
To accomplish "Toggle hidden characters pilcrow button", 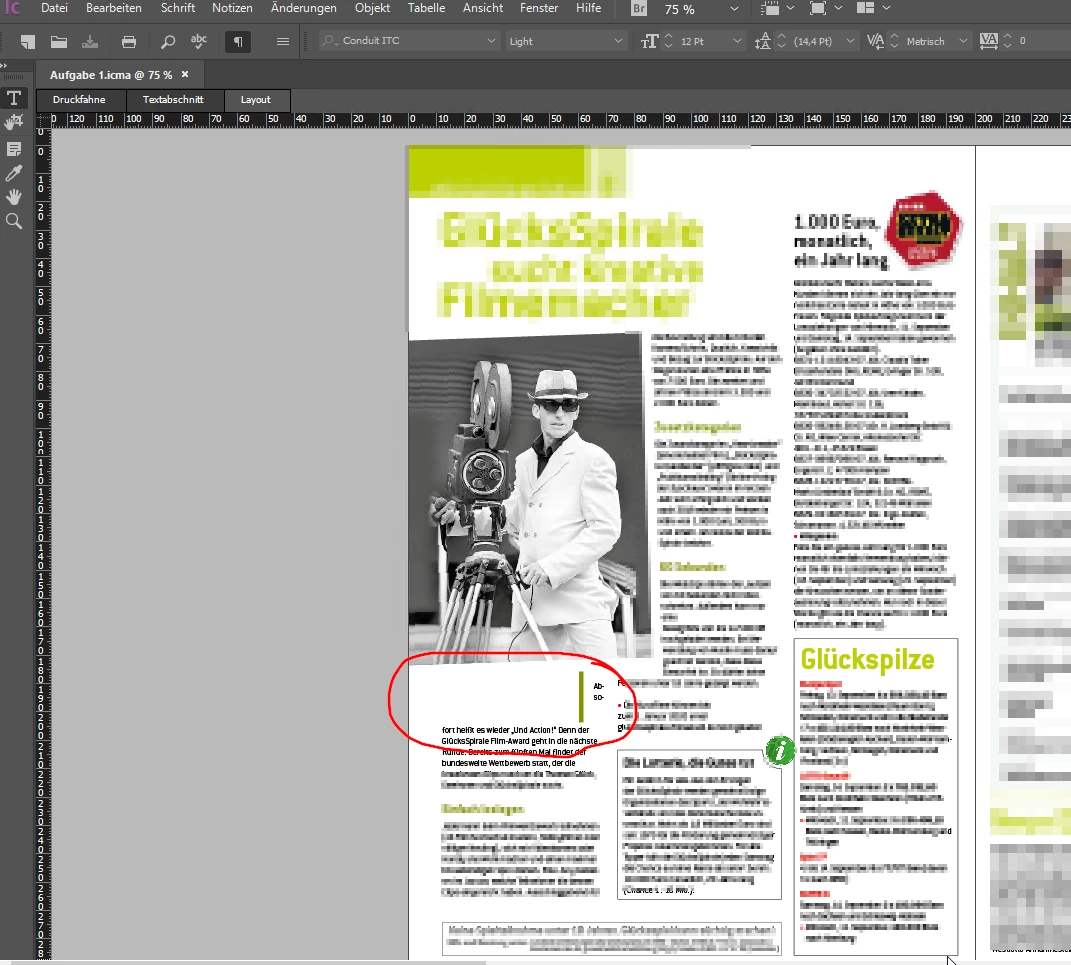I will pyautogui.click(x=238, y=42).
